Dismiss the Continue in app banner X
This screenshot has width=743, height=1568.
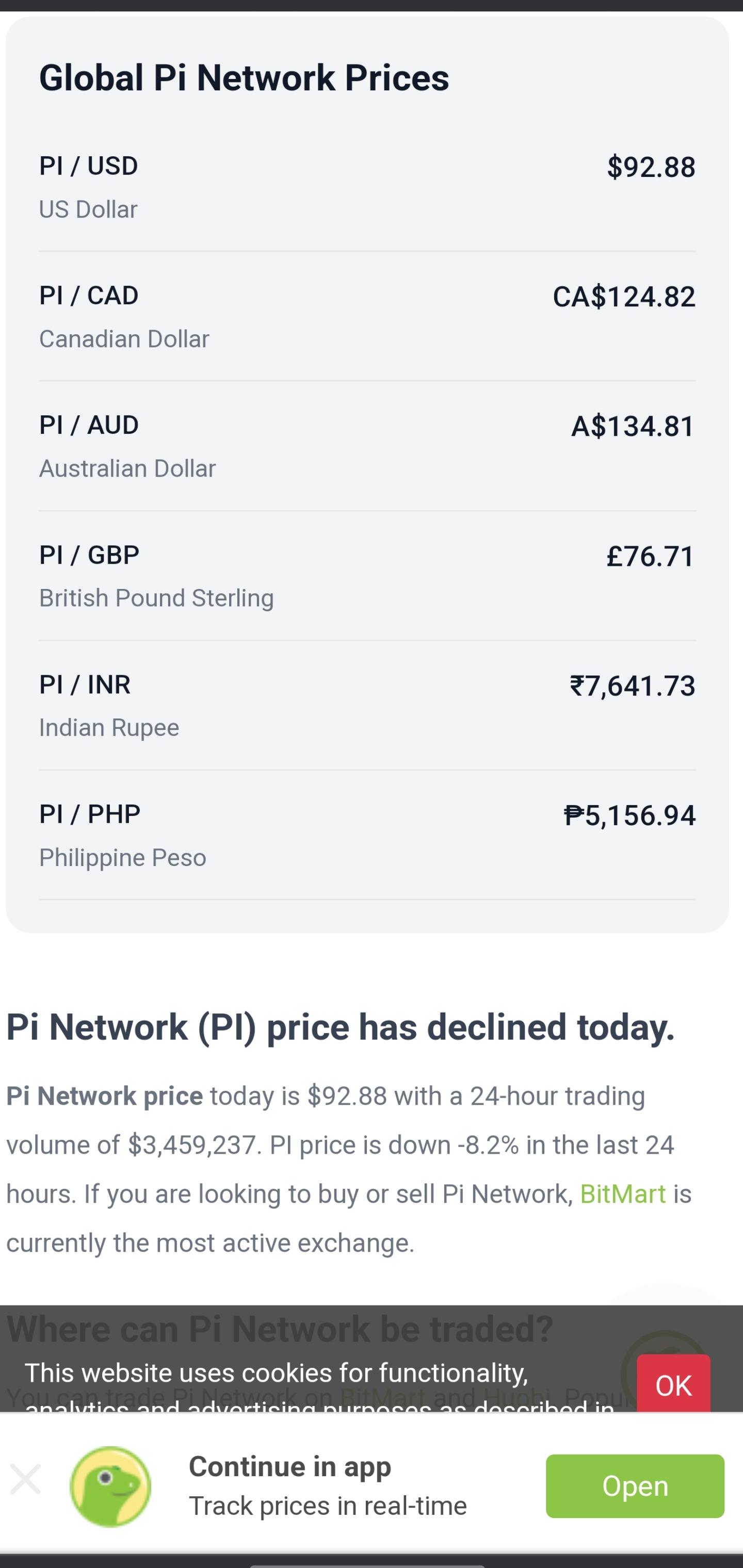pos(26,1479)
